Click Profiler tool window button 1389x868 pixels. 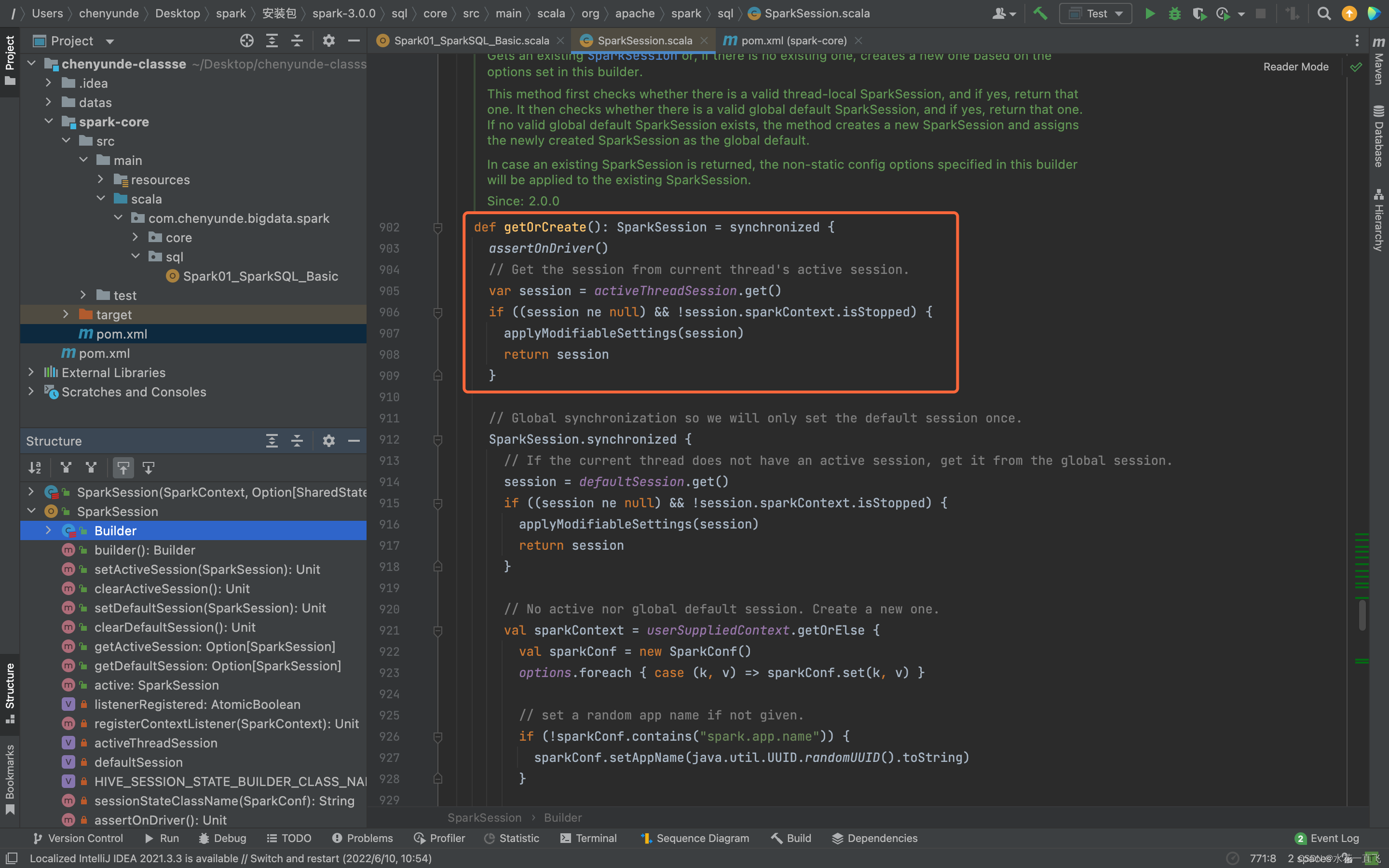439,838
